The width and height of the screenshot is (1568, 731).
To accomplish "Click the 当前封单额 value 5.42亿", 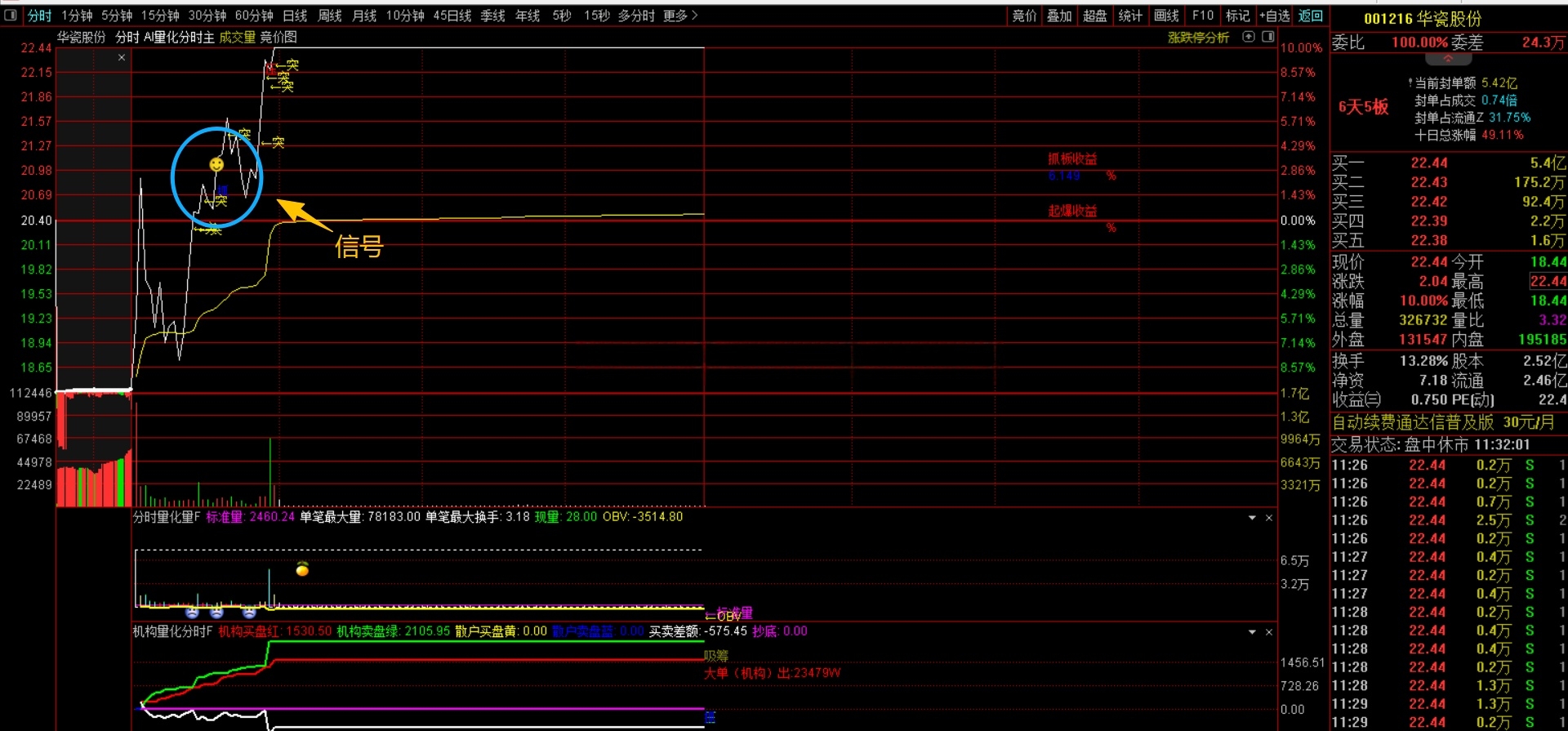I will [1499, 83].
